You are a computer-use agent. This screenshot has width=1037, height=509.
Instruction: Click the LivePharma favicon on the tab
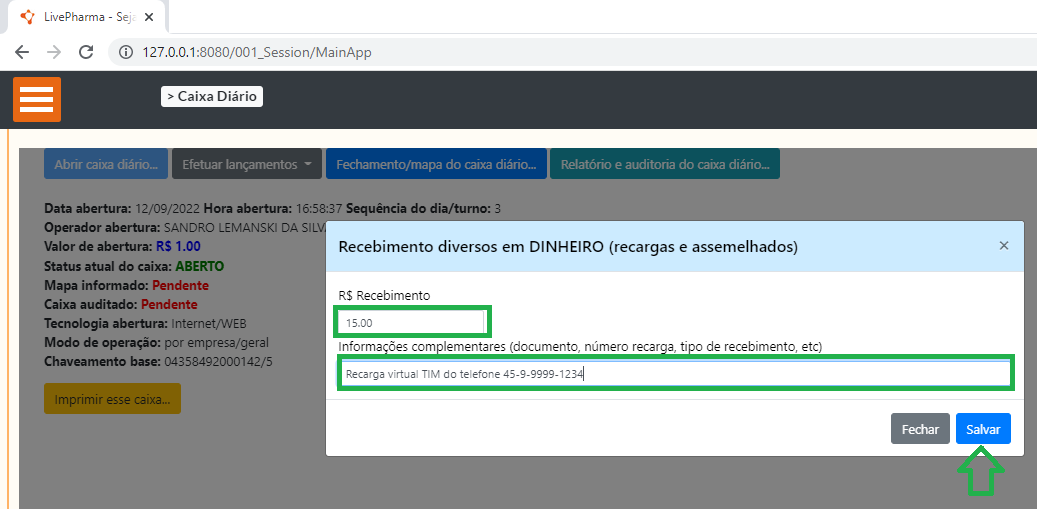point(27,17)
